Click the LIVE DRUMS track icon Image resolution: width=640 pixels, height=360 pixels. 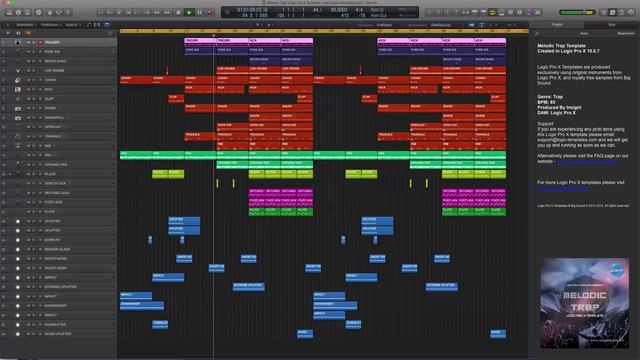click(x=18, y=71)
